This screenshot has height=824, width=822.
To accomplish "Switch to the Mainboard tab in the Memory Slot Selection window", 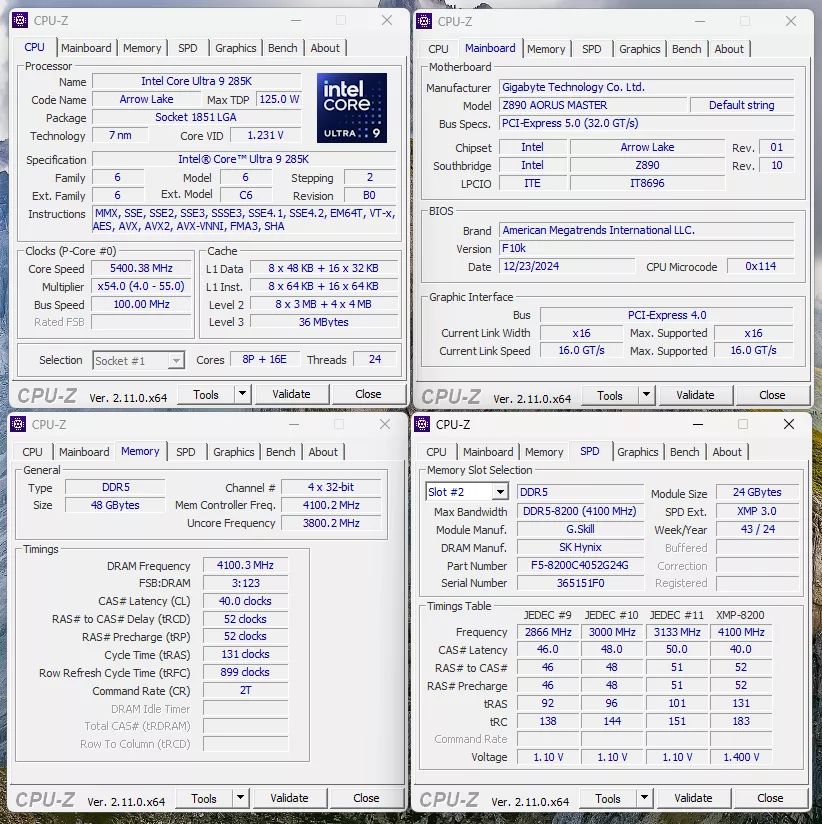I will click(x=488, y=452).
